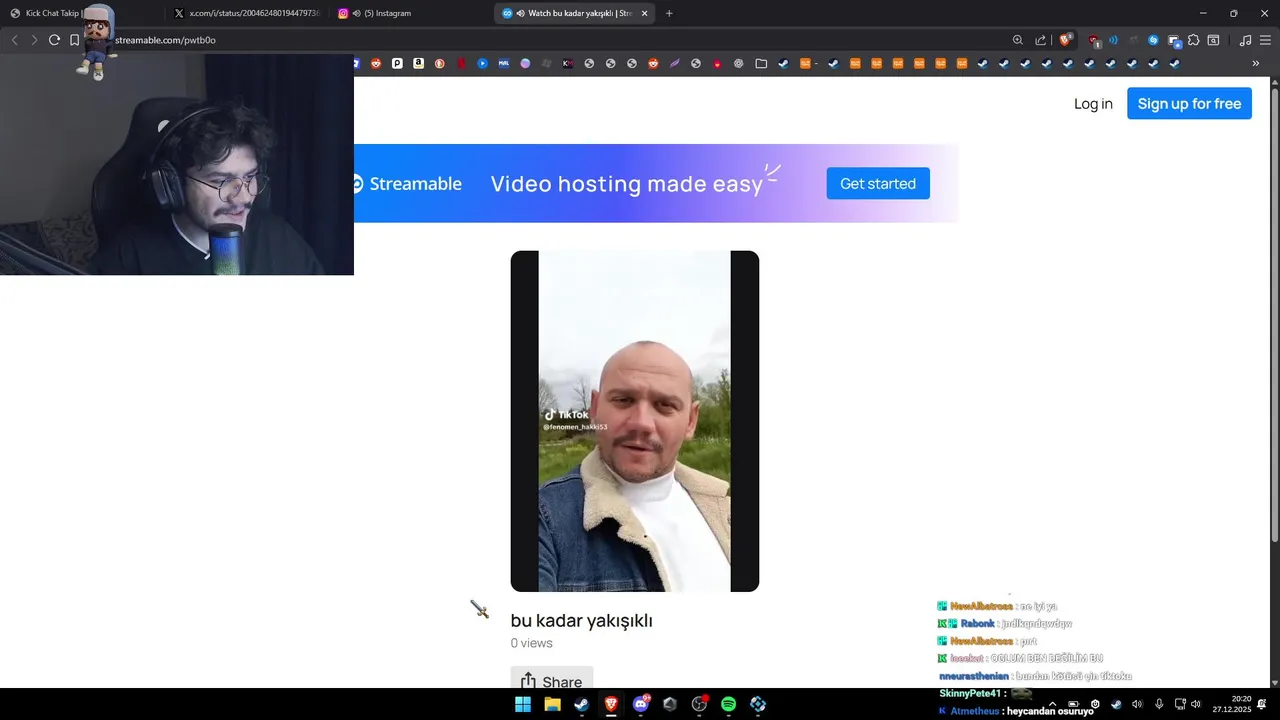Image resolution: width=1280 pixels, height=720 pixels.
Task: Open the Amazon bookmark icon
Action: click(x=418, y=63)
